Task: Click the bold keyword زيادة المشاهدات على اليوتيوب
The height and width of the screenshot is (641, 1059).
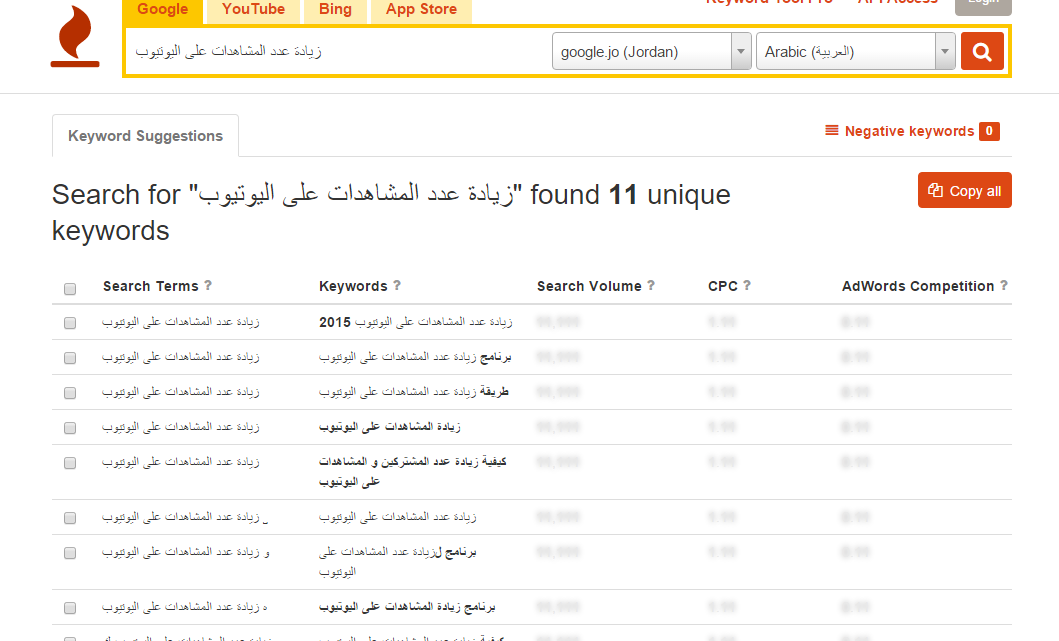Action: click(390, 428)
